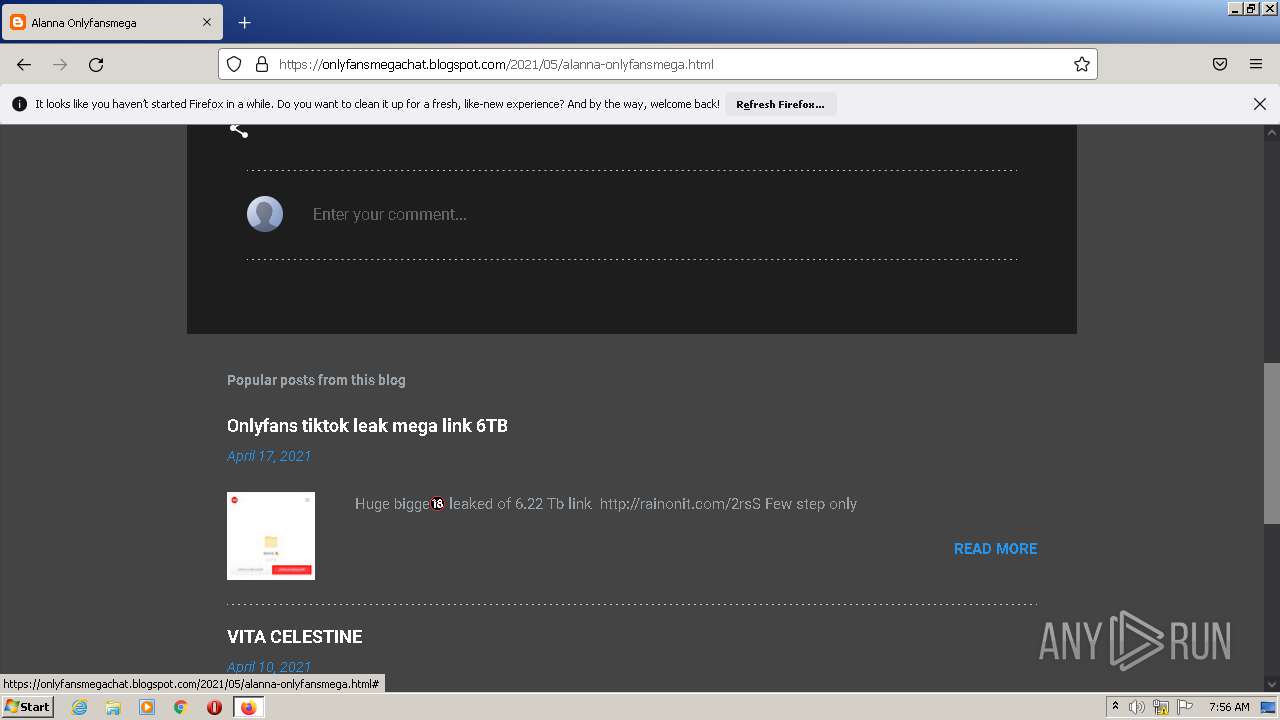Image resolution: width=1280 pixels, height=720 pixels.
Task: Launch Chrome from taskbar
Action: point(180,707)
